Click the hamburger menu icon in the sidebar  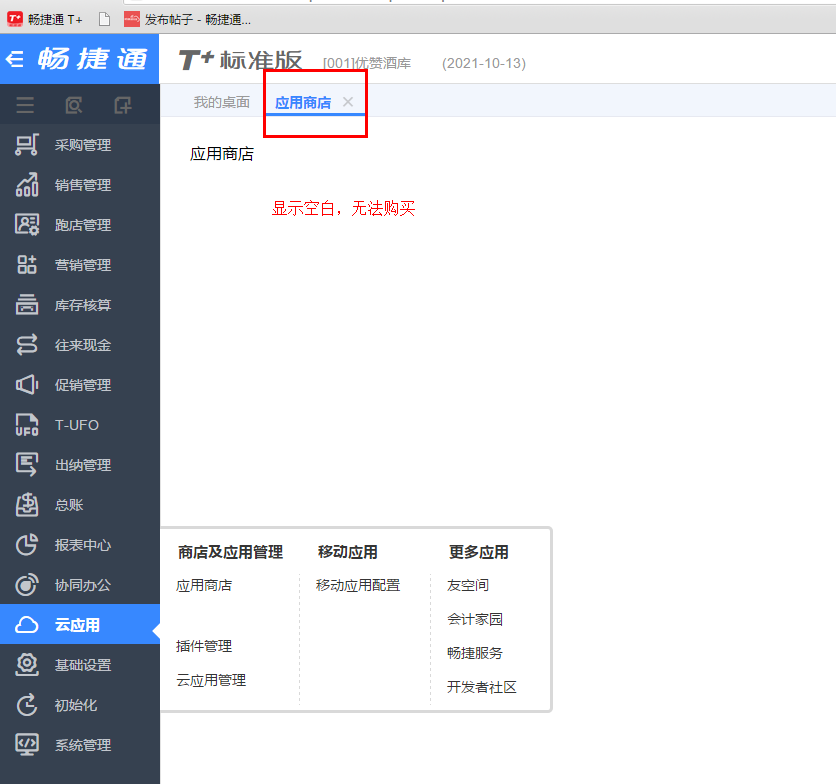tap(25, 105)
